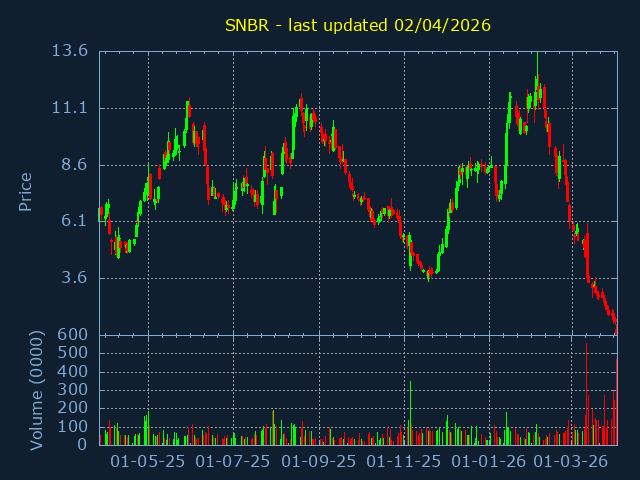Select the 01-09-25 date label
640x480 pixels.
(x=318, y=462)
